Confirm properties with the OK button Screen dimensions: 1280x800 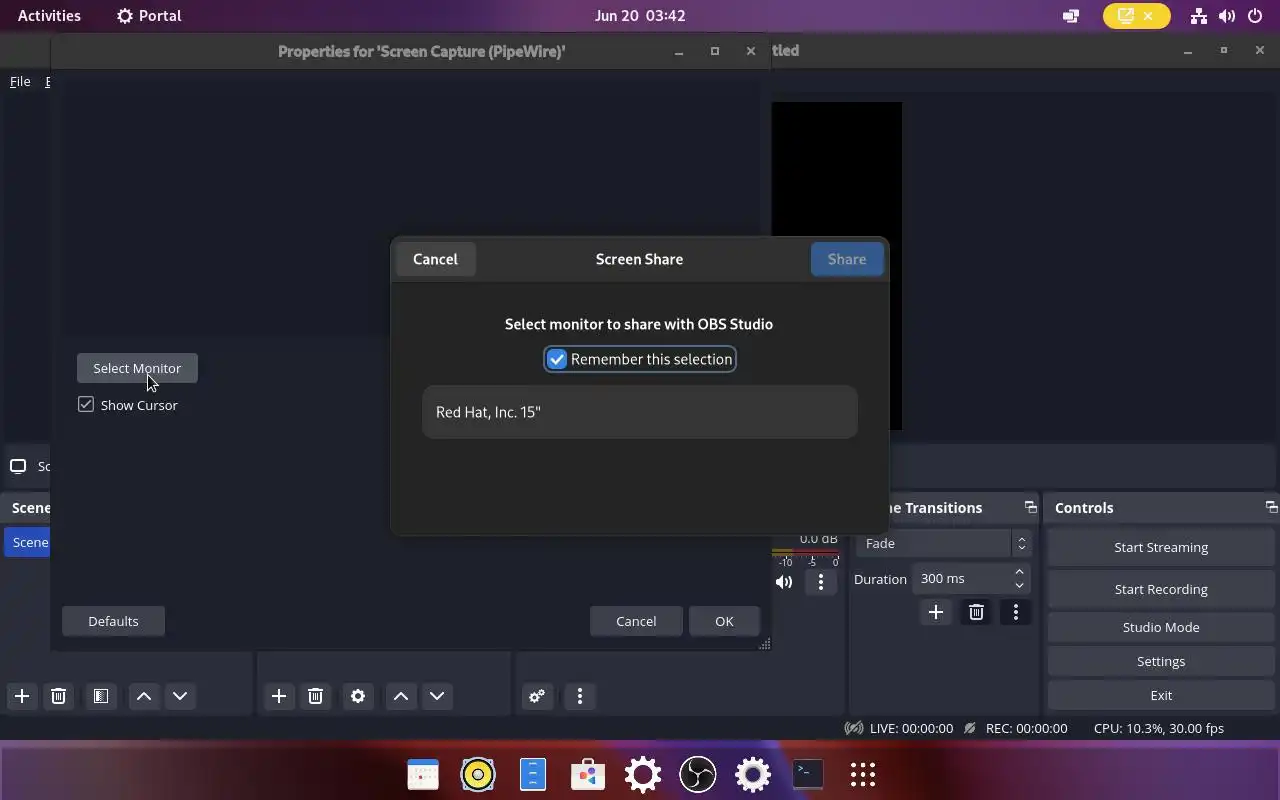point(724,621)
